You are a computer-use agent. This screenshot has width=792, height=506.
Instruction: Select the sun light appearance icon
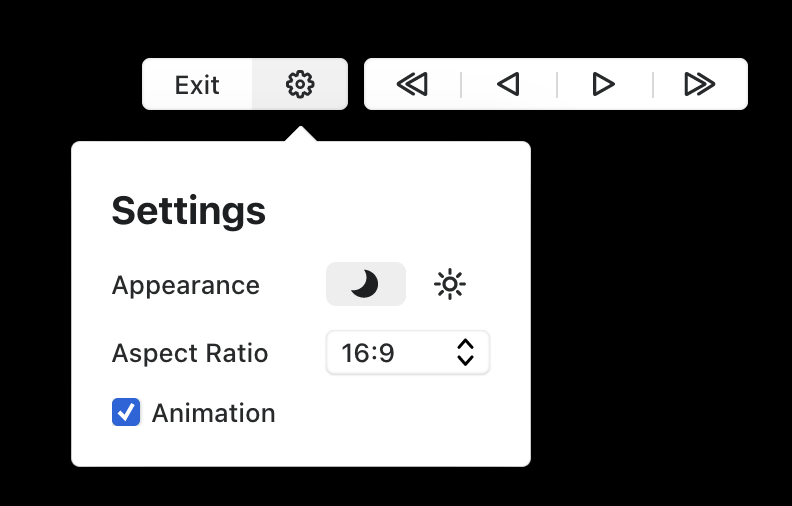click(x=450, y=284)
